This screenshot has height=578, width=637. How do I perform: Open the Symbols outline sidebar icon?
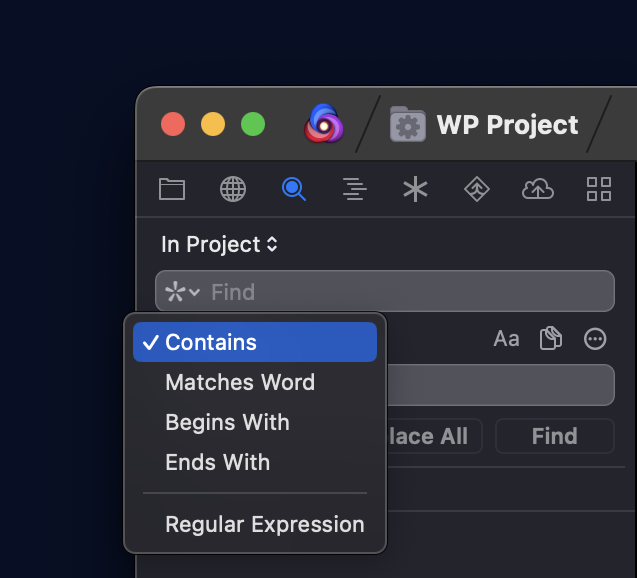[x=355, y=189]
